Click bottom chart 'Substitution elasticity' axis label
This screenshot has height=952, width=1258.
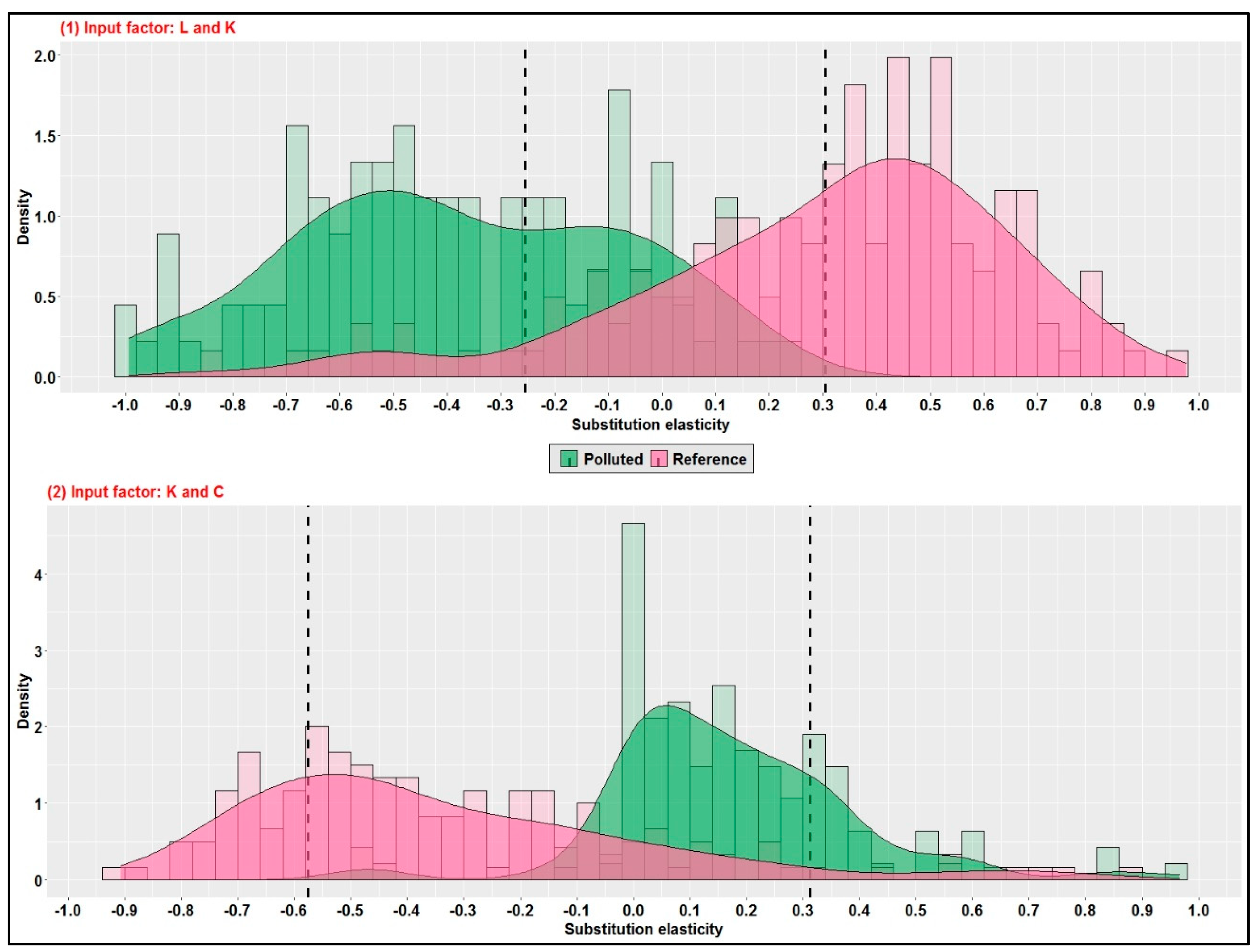[x=643, y=929]
